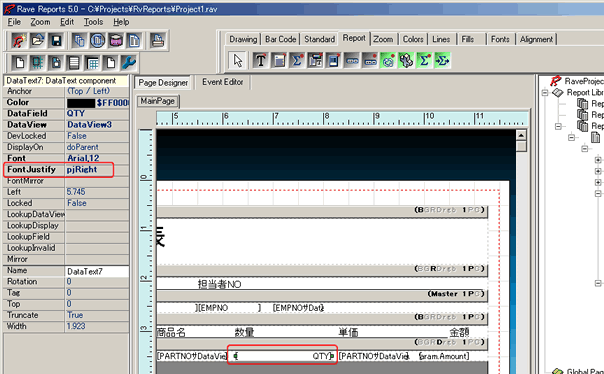This screenshot has width=604, height=374.
Task: Click the Name field containing DataText7
Action: point(97,271)
